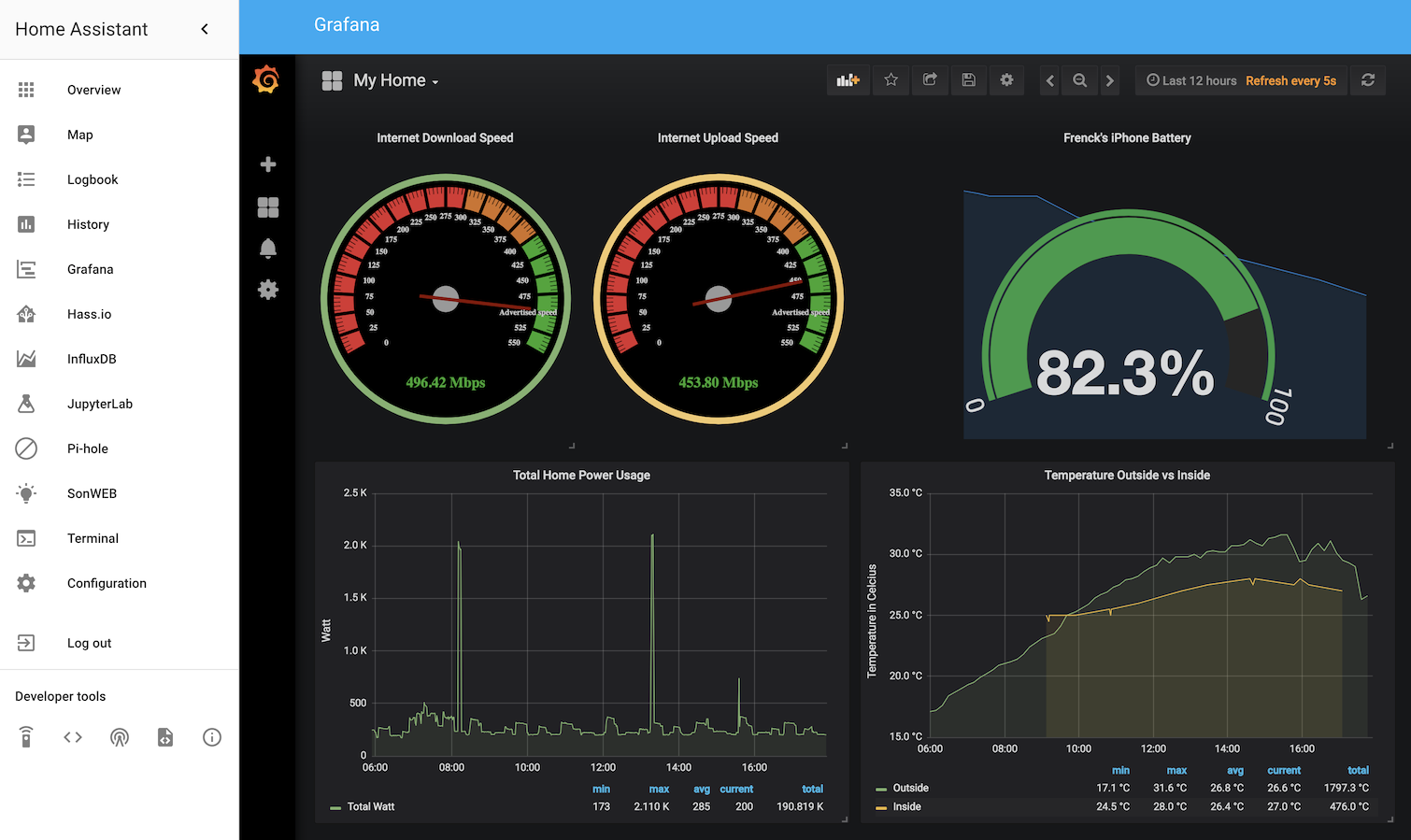Toggle the Inside temperature series
The height and width of the screenshot is (840, 1411).
pos(906,806)
